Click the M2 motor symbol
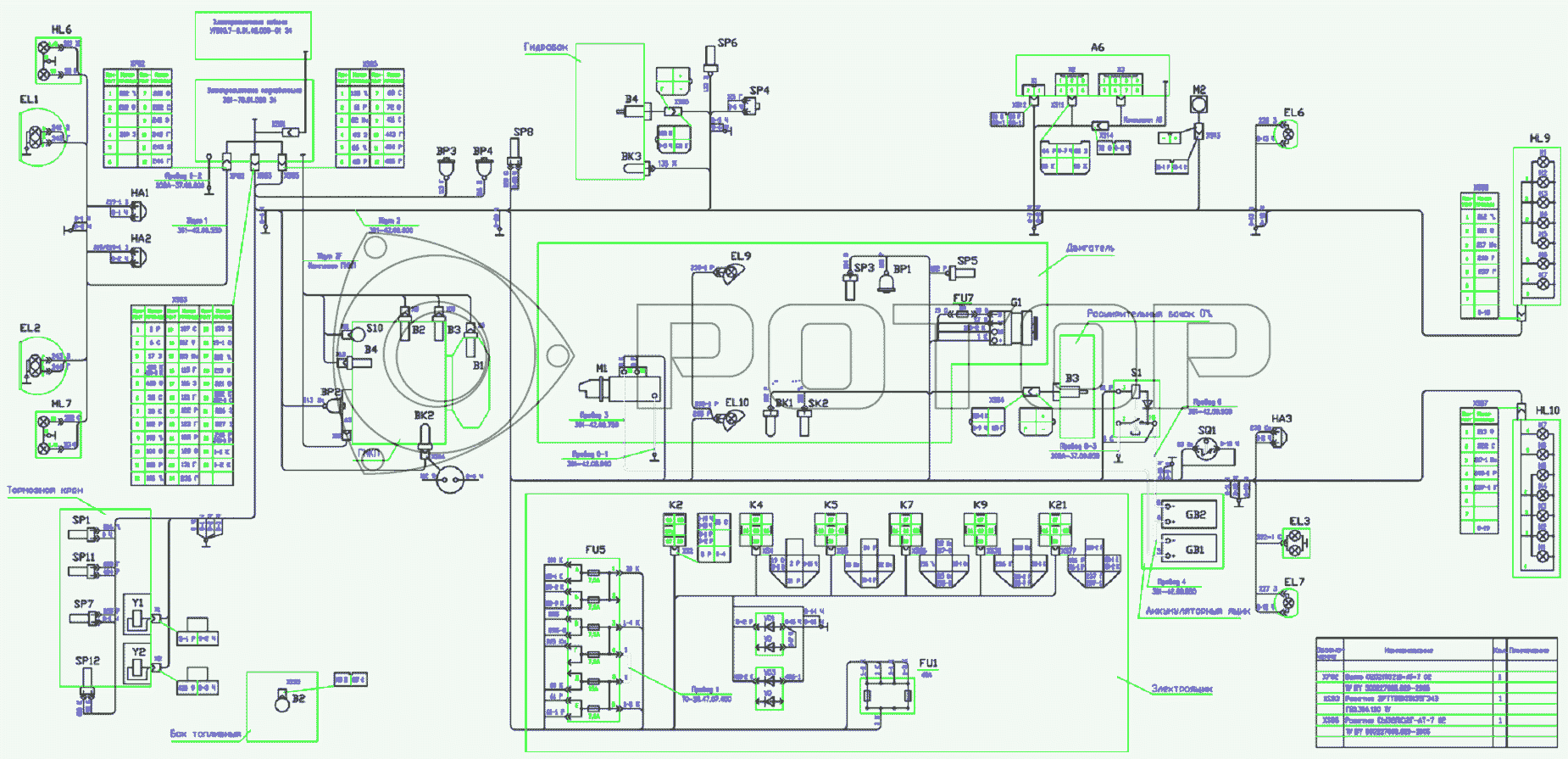The image size is (1568, 759). (1198, 104)
